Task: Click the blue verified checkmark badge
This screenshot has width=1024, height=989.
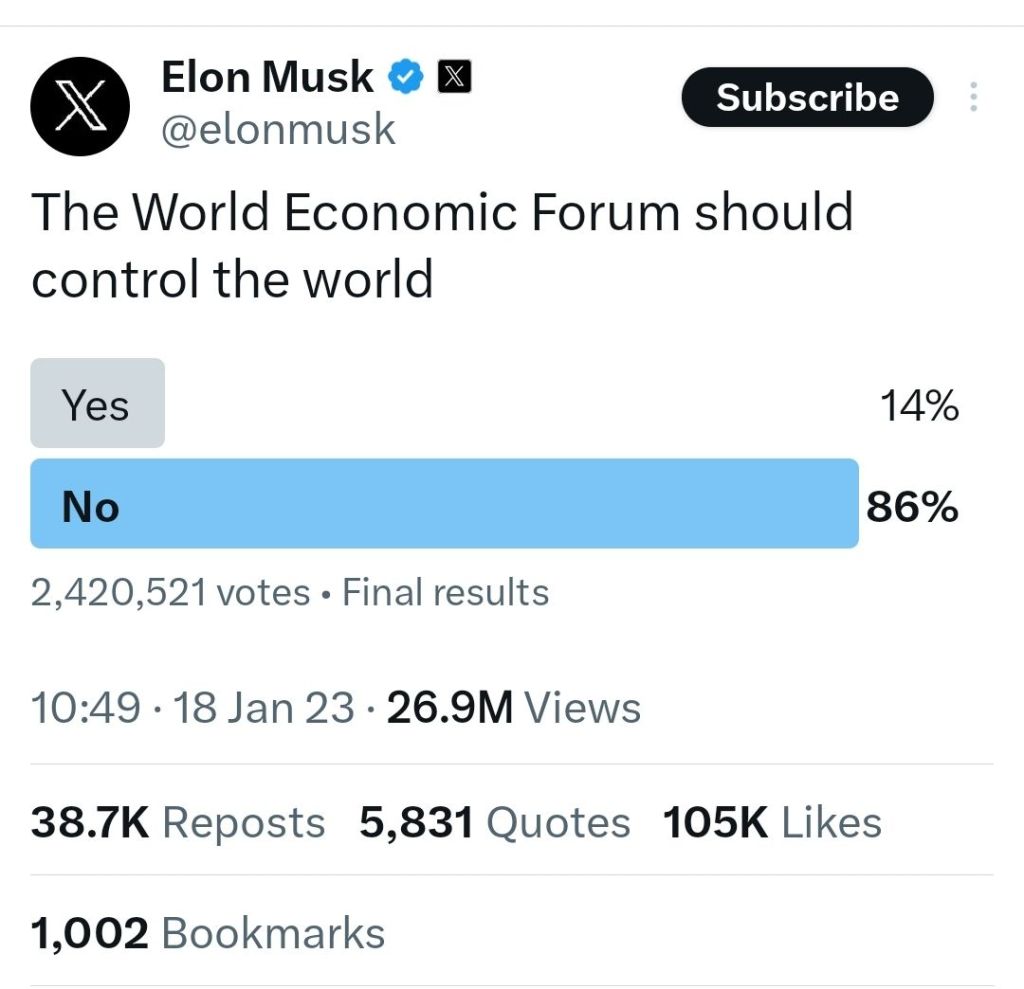Action: 406,77
